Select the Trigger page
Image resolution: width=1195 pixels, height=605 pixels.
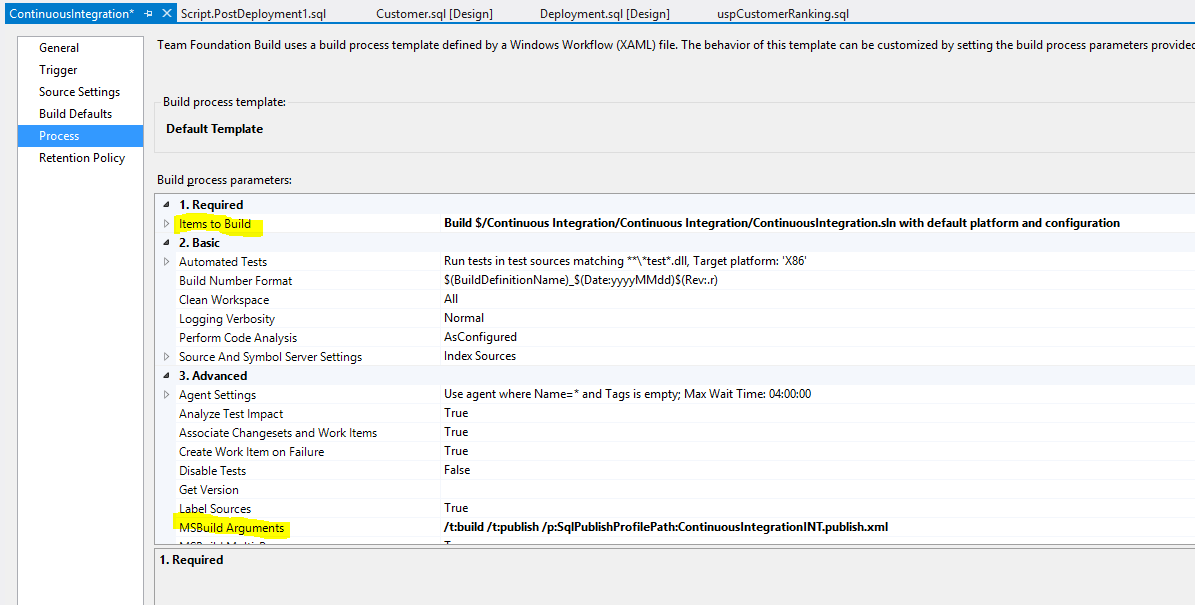pyautogui.click(x=58, y=70)
